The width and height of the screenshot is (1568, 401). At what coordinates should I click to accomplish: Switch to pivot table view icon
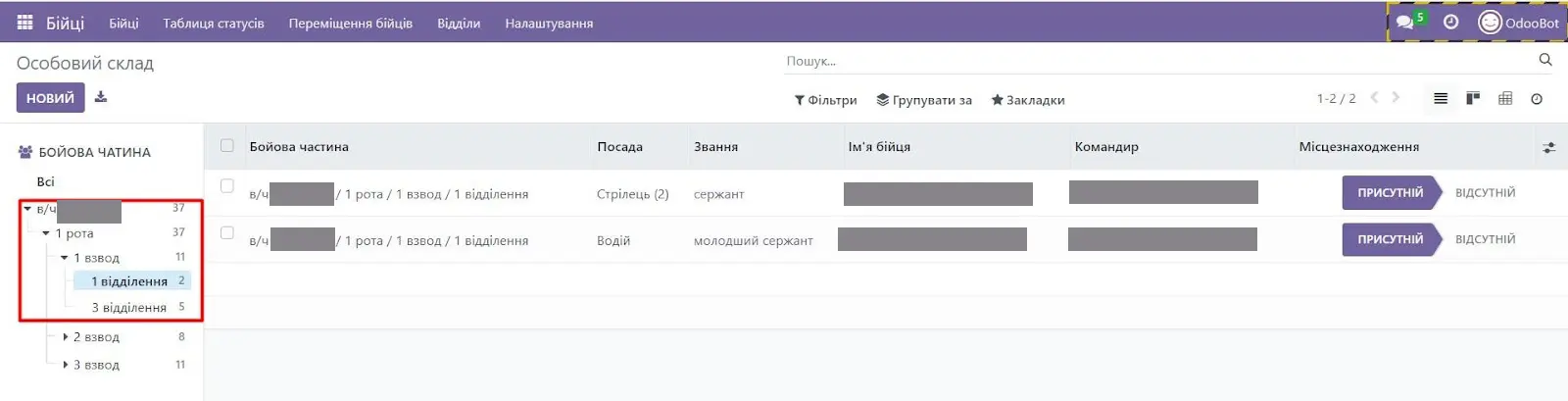1505,98
